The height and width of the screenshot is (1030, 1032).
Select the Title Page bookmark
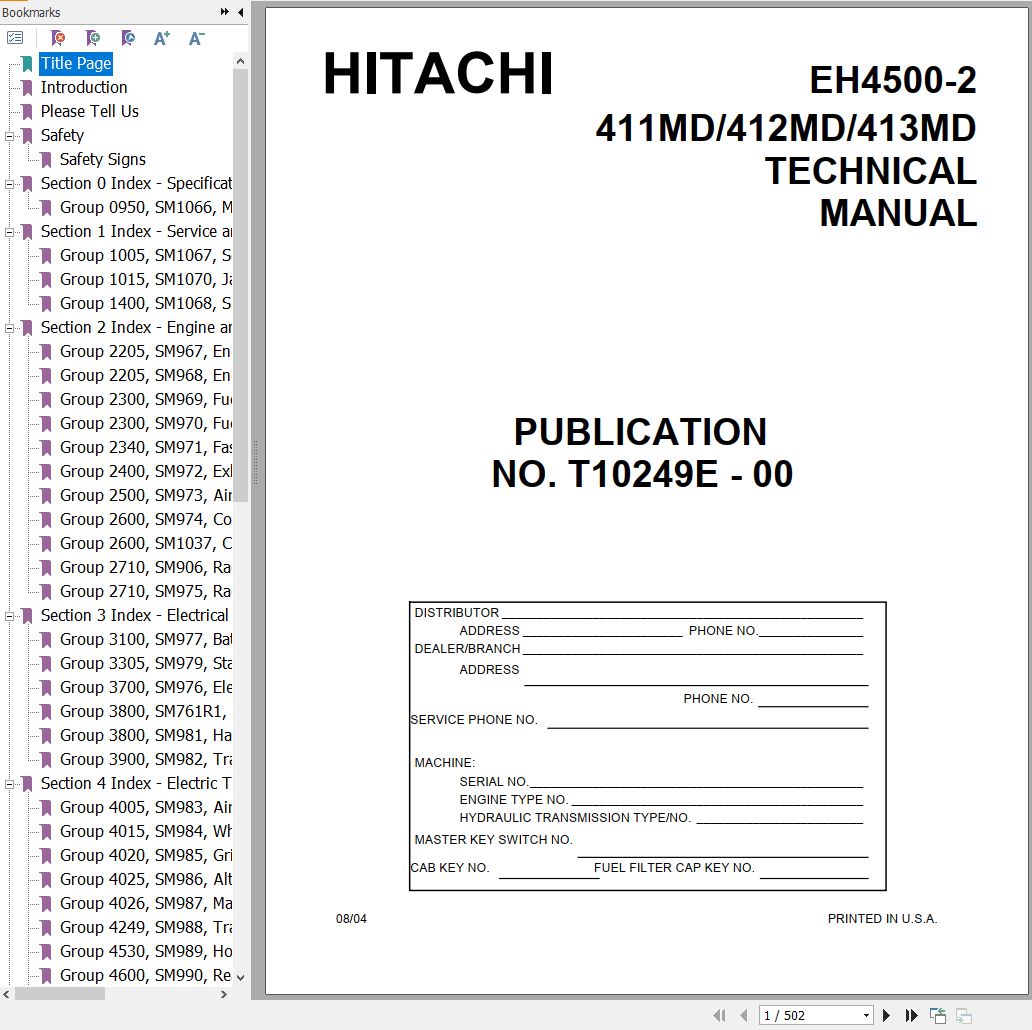pyautogui.click(x=76, y=63)
